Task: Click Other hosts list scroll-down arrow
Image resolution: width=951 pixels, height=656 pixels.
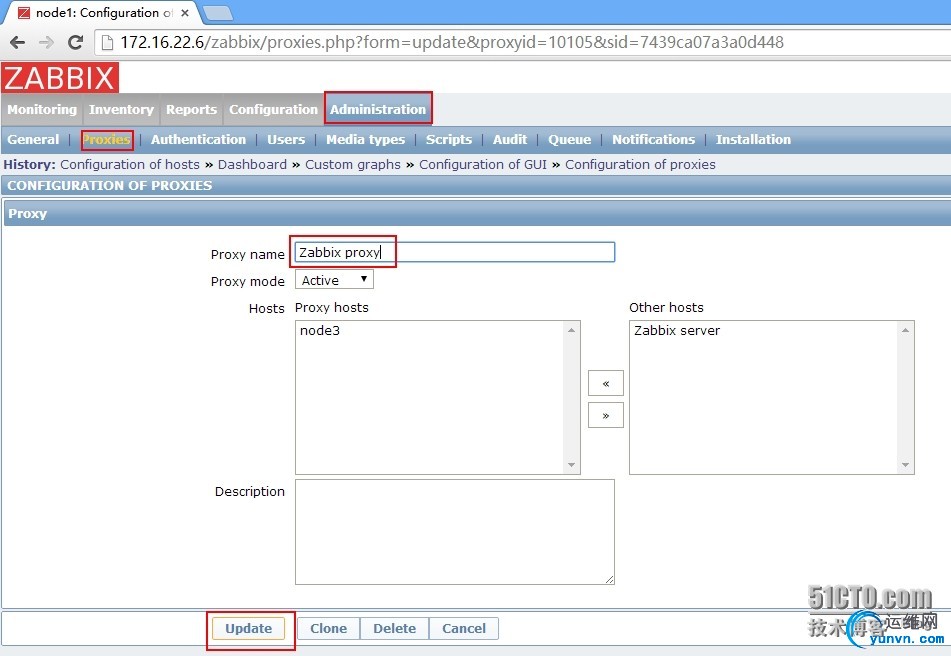Action: [906, 465]
